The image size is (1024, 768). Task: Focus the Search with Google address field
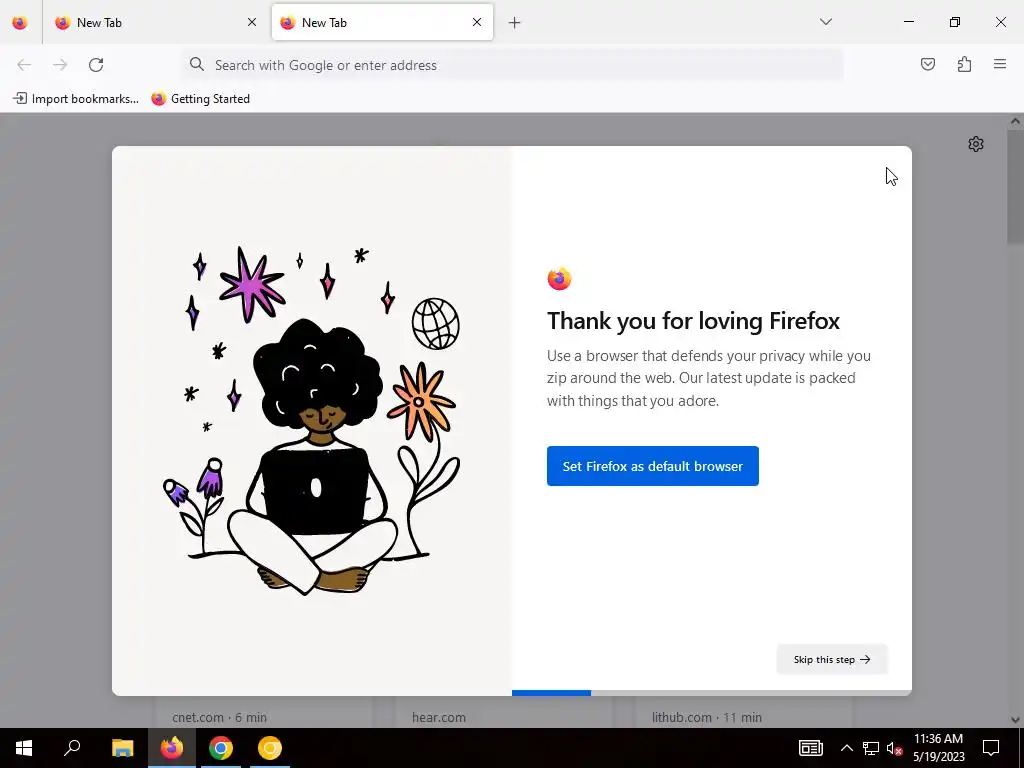coord(513,65)
